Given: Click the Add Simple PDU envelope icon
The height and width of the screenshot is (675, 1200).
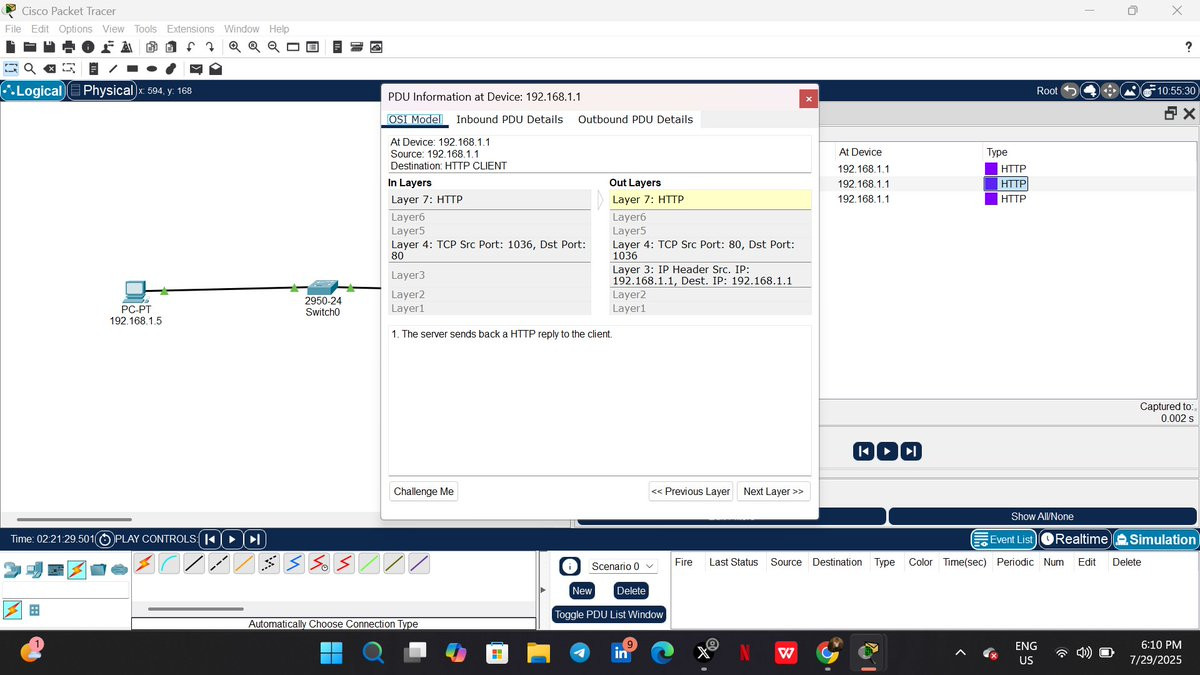Looking at the screenshot, I should (x=196, y=69).
